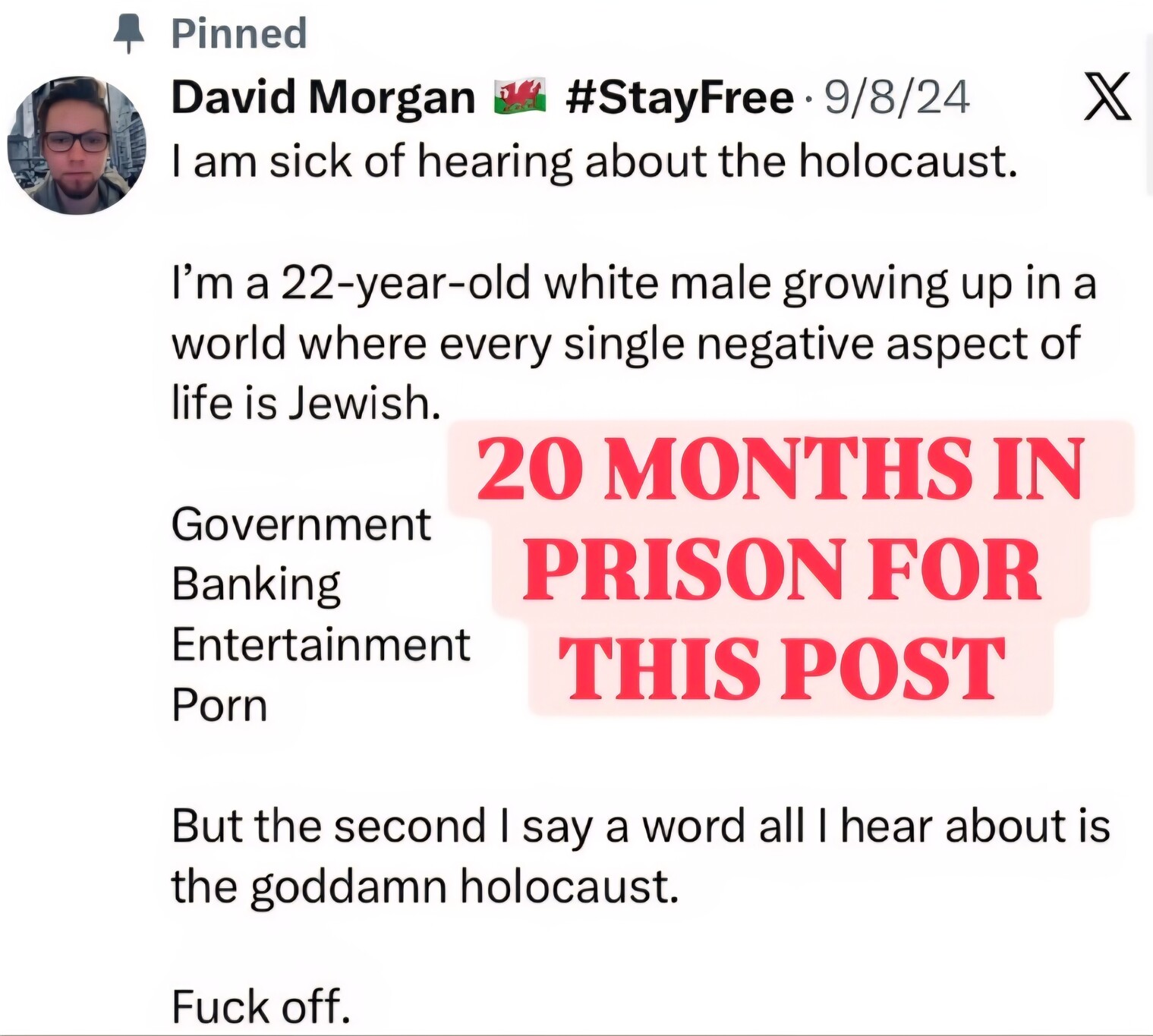Click the word Government in the list

(301, 524)
